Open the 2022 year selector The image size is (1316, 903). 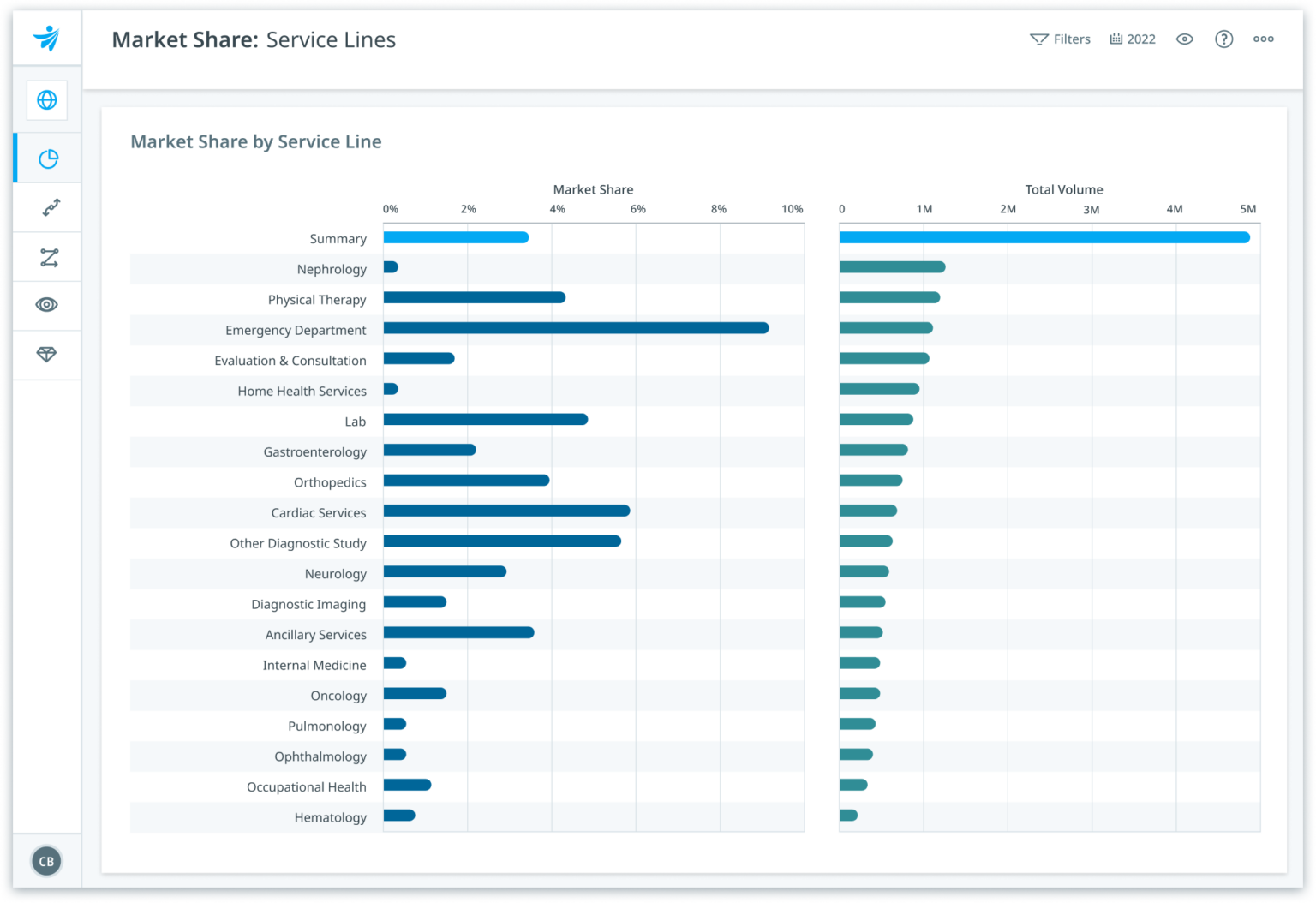(1140, 39)
